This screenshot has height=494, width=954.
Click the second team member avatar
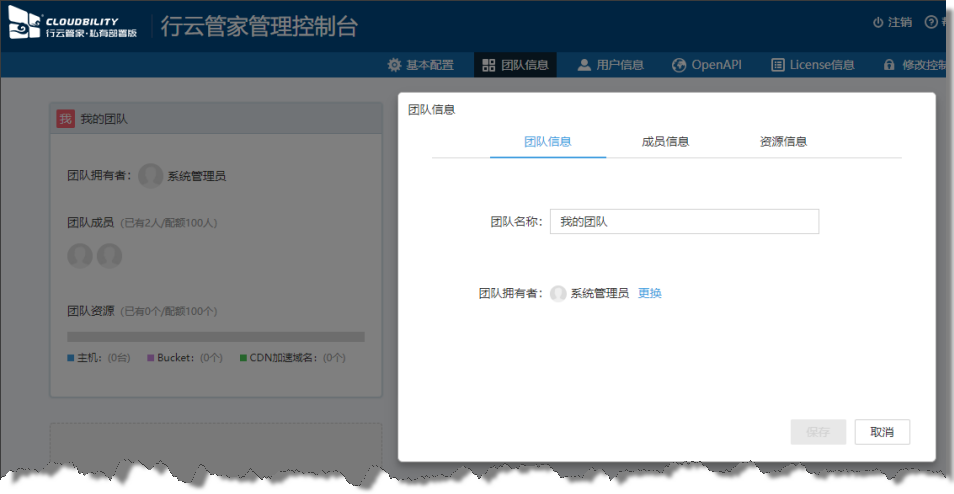[x=109, y=256]
